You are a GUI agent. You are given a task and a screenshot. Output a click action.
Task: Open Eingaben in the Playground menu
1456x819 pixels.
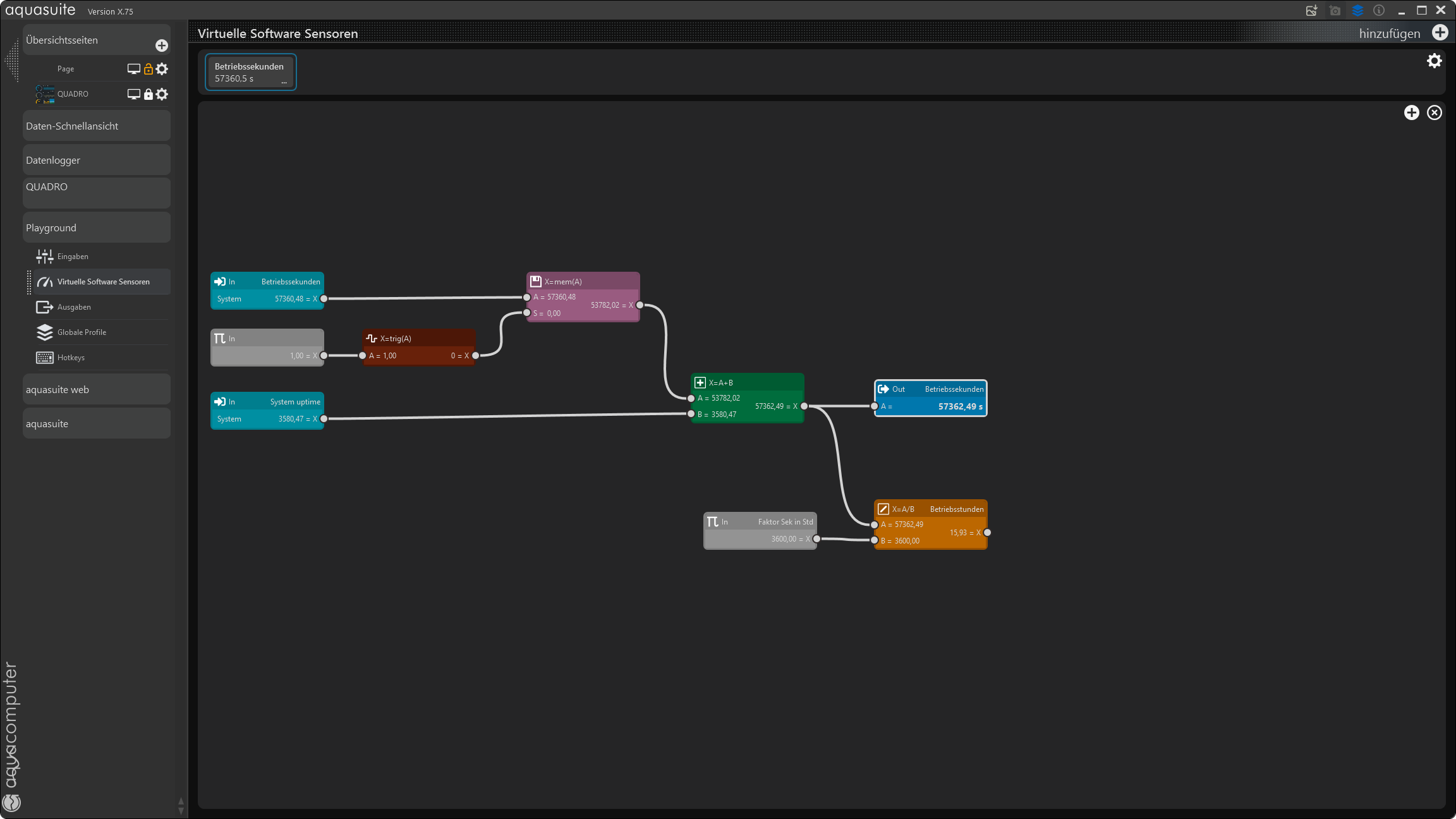(x=73, y=257)
